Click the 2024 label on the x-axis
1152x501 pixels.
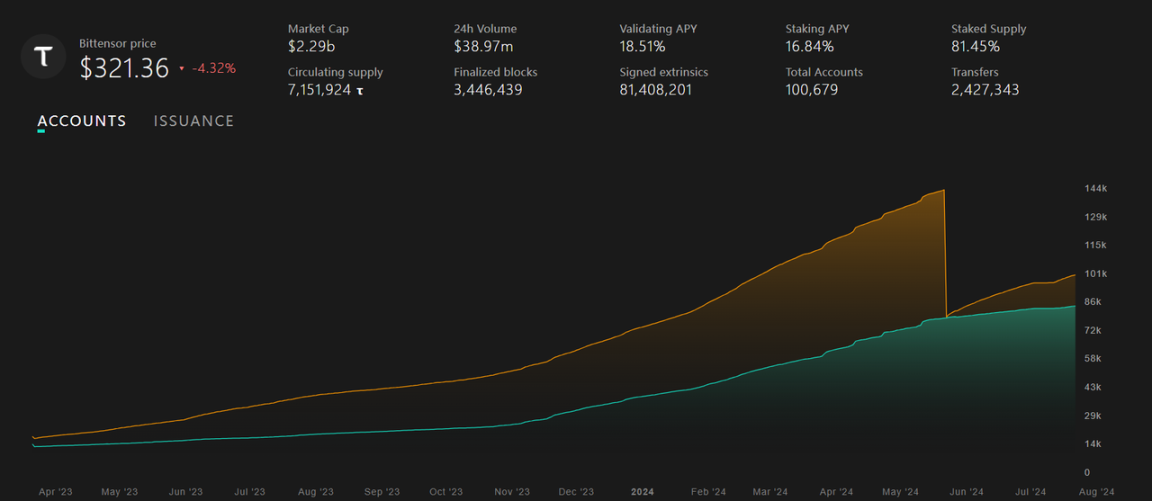point(642,492)
